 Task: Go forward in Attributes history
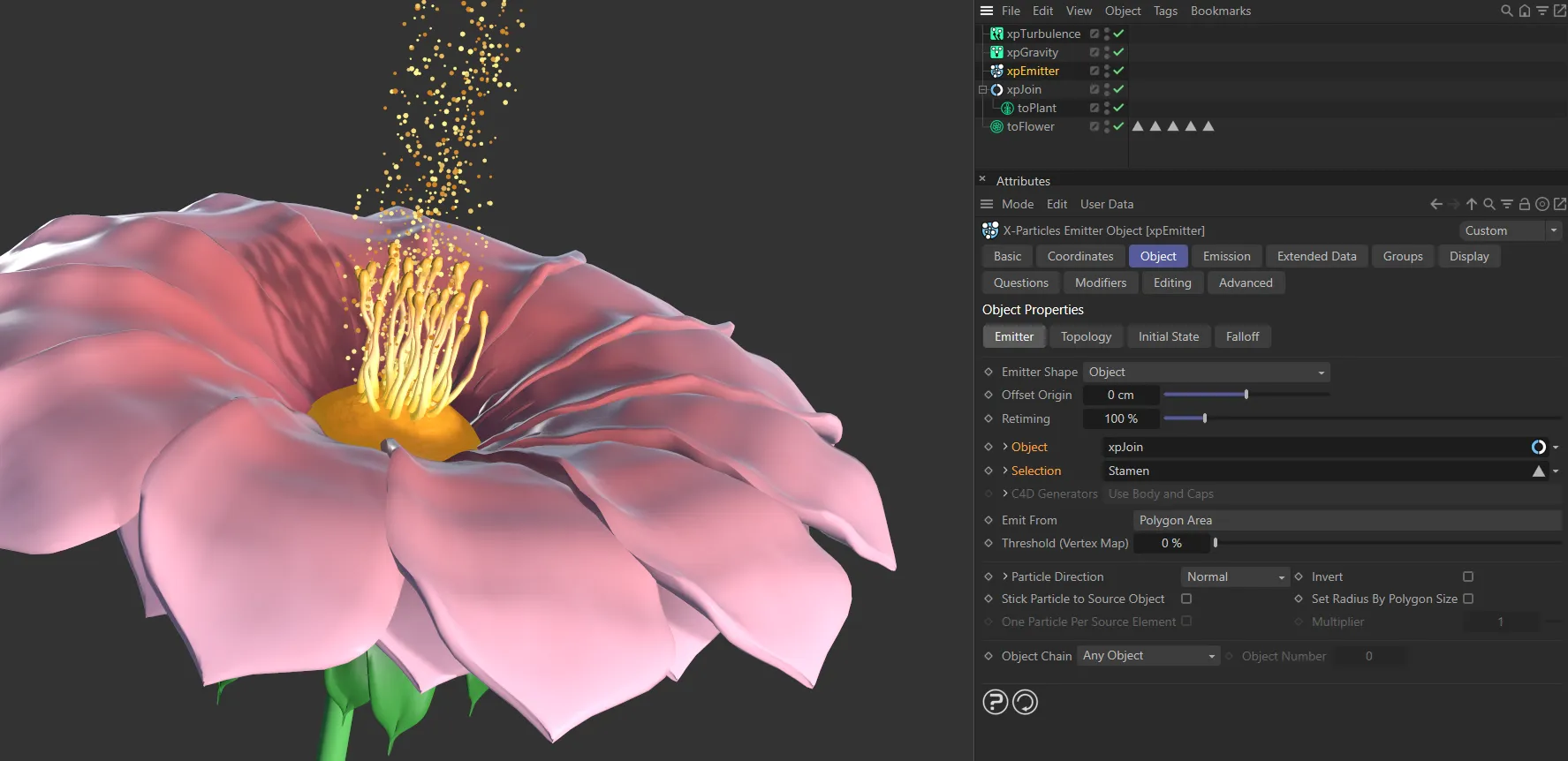(1454, 204)
